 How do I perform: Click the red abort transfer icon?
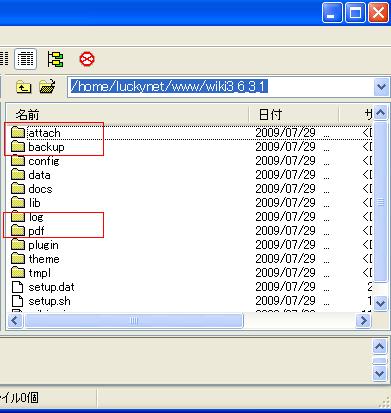click(87, 59)
